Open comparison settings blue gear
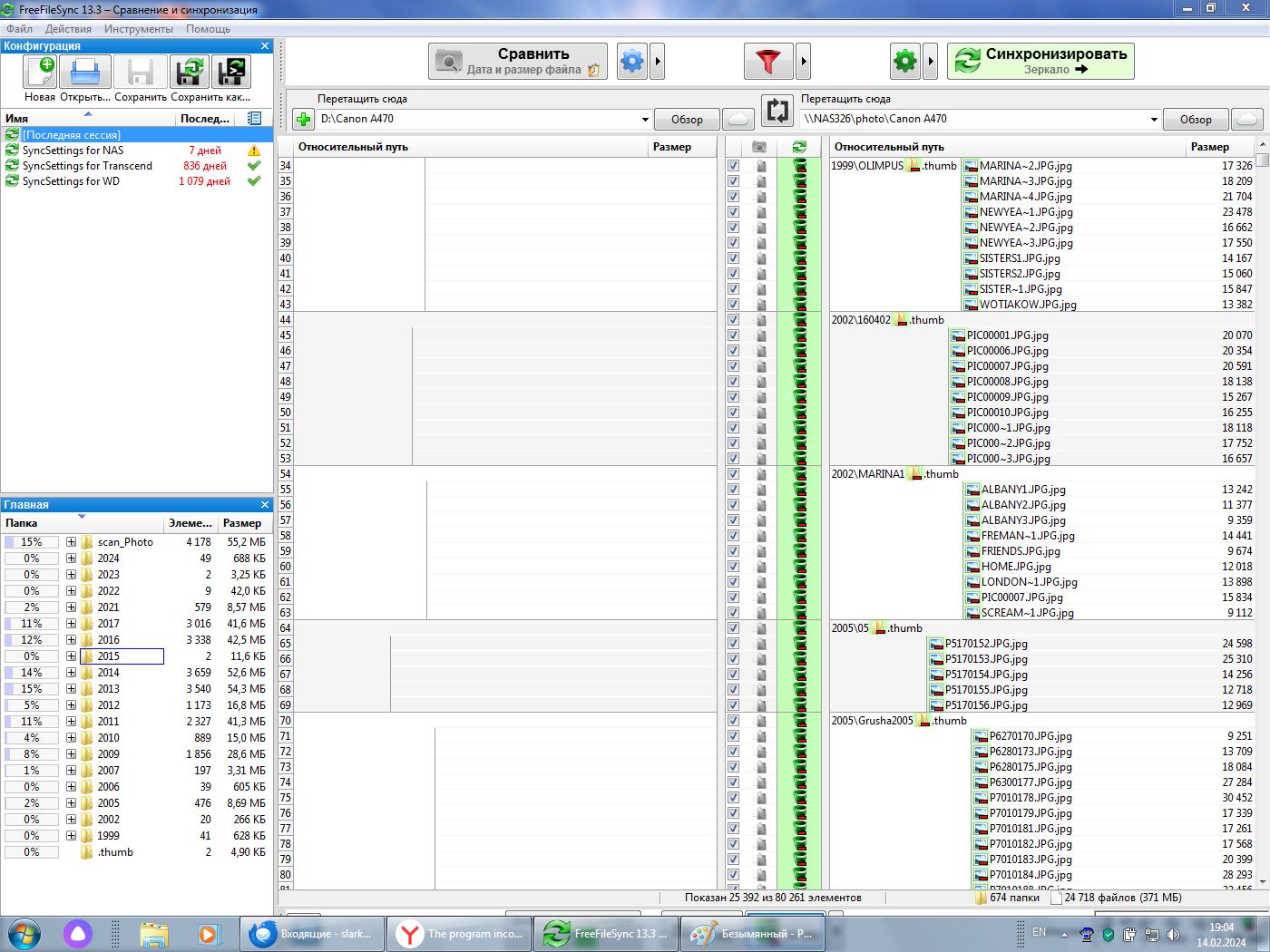This screenshot has height=952, width=1270. [632, 62]
